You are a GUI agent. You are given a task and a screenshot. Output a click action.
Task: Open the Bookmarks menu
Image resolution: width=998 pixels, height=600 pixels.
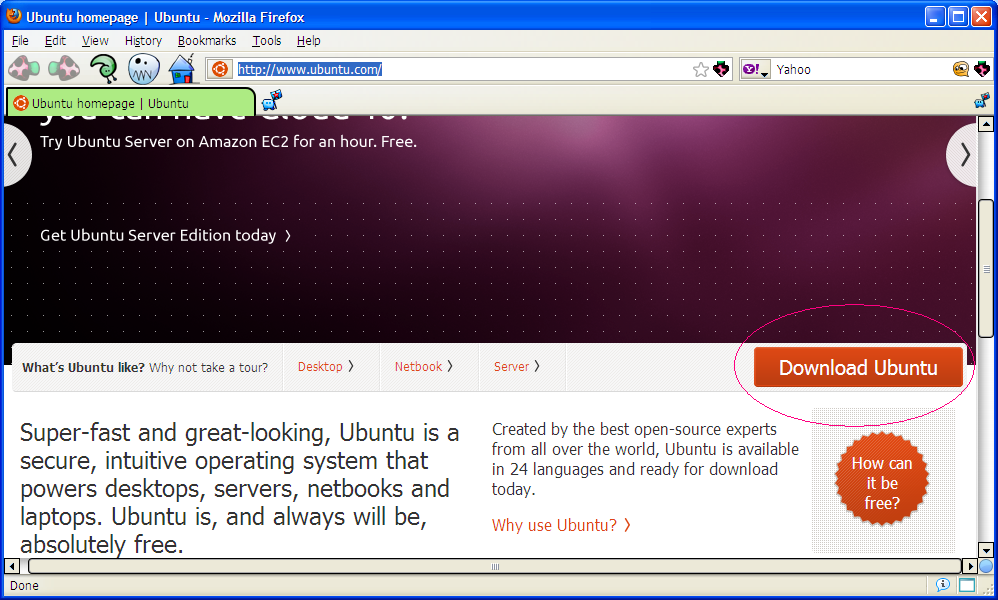(207, 41)
